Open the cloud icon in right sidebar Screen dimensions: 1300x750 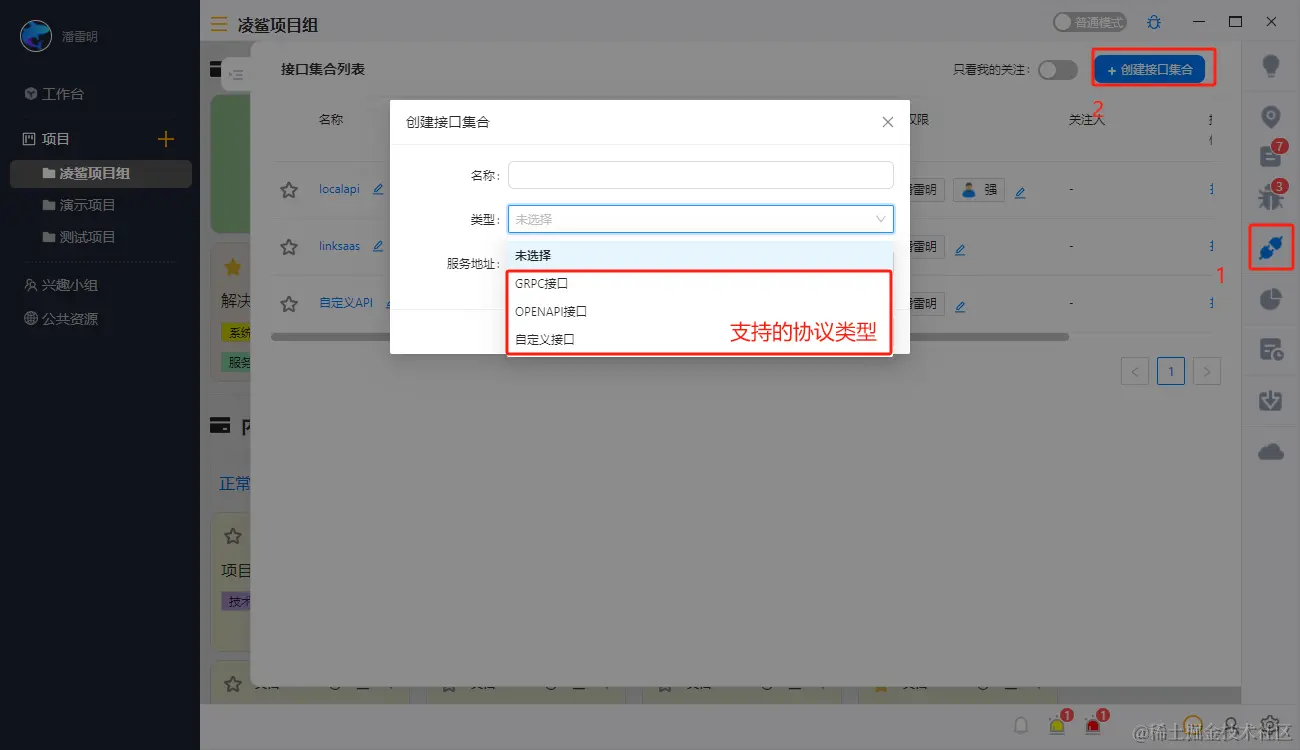pos(1271,452)
